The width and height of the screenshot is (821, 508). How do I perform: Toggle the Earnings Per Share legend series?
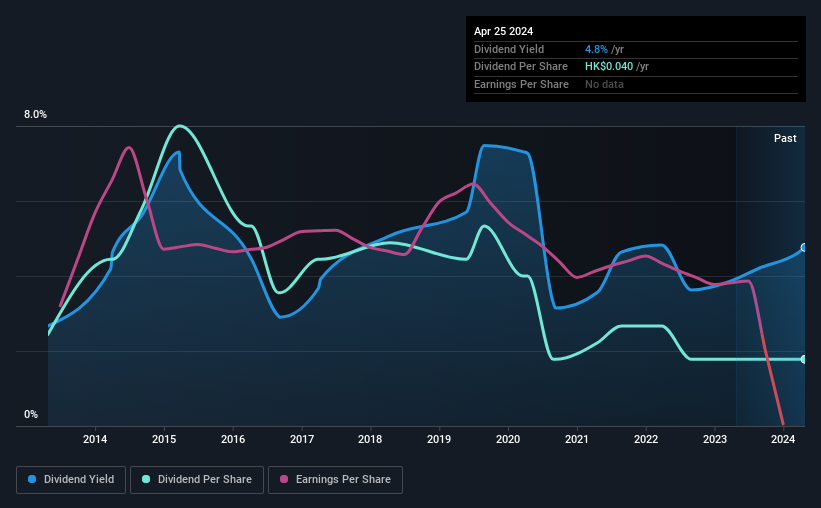(x=335, y=480)
